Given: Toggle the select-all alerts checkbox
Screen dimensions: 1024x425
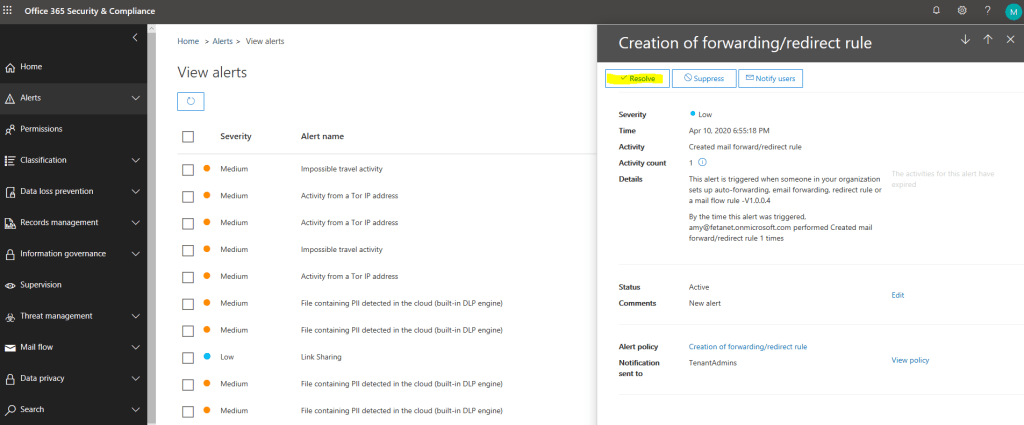Looking at the screenshot, I should pos(188,136).
